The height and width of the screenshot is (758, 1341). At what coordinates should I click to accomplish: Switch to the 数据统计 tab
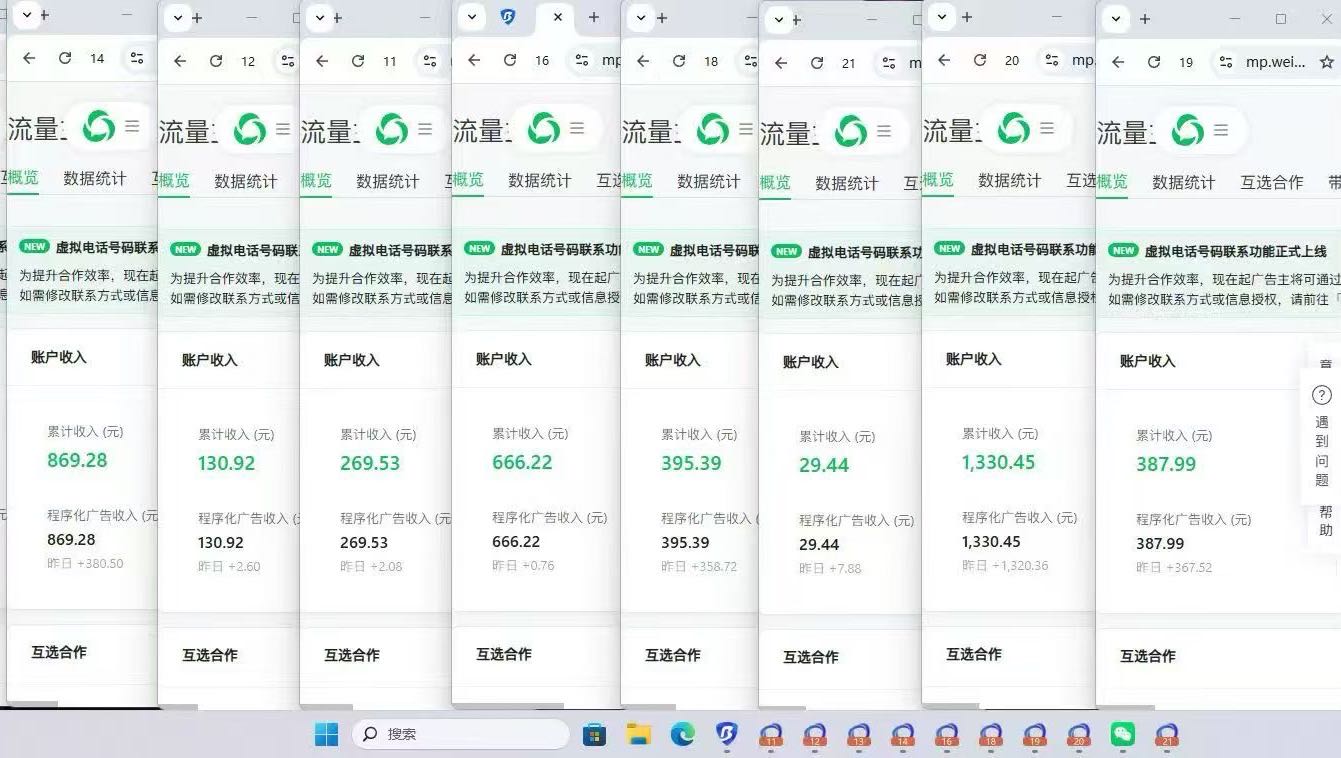pyautogui.click(x=1182, y=183)
